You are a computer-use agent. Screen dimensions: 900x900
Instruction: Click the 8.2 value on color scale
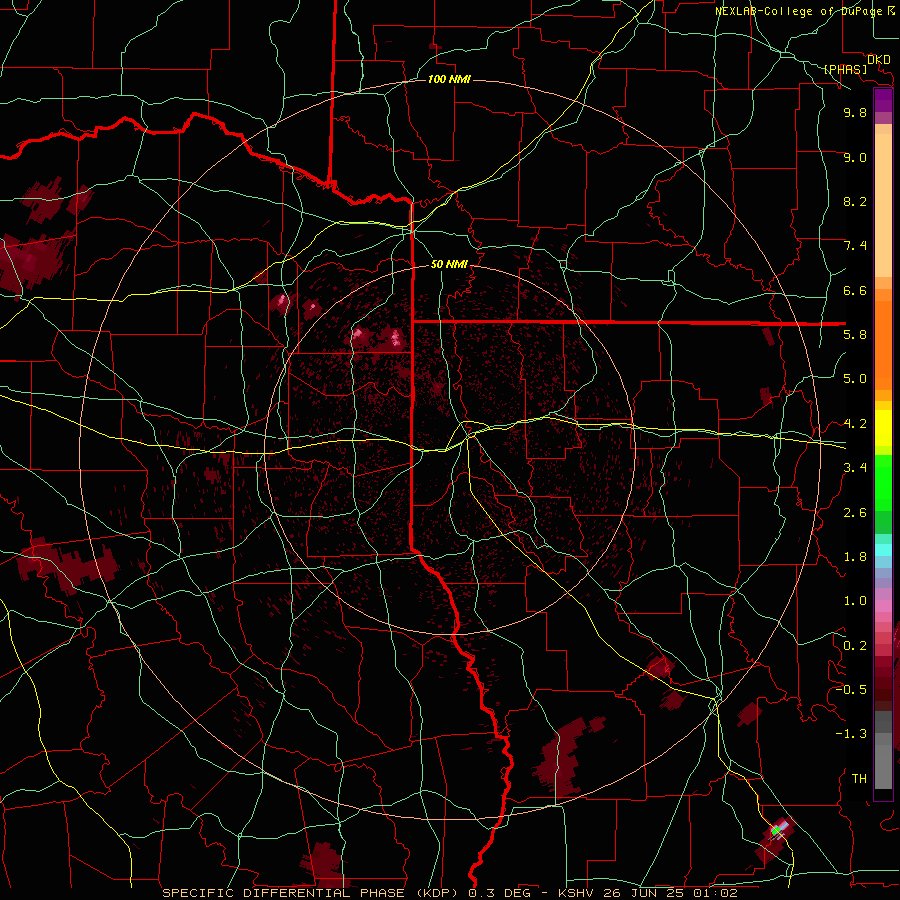click(x=855, y=201)
